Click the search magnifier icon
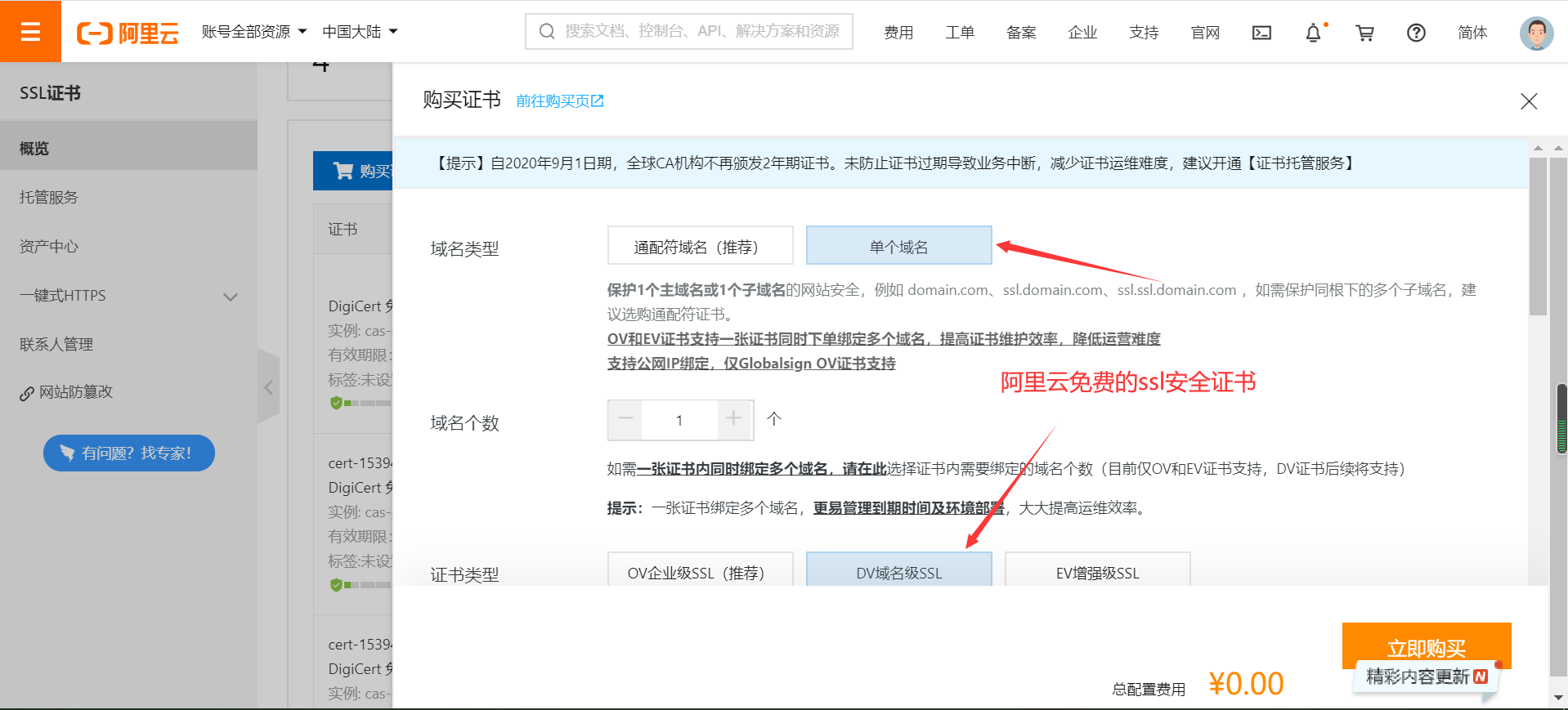1568x710 pixels. coord(547,31)
